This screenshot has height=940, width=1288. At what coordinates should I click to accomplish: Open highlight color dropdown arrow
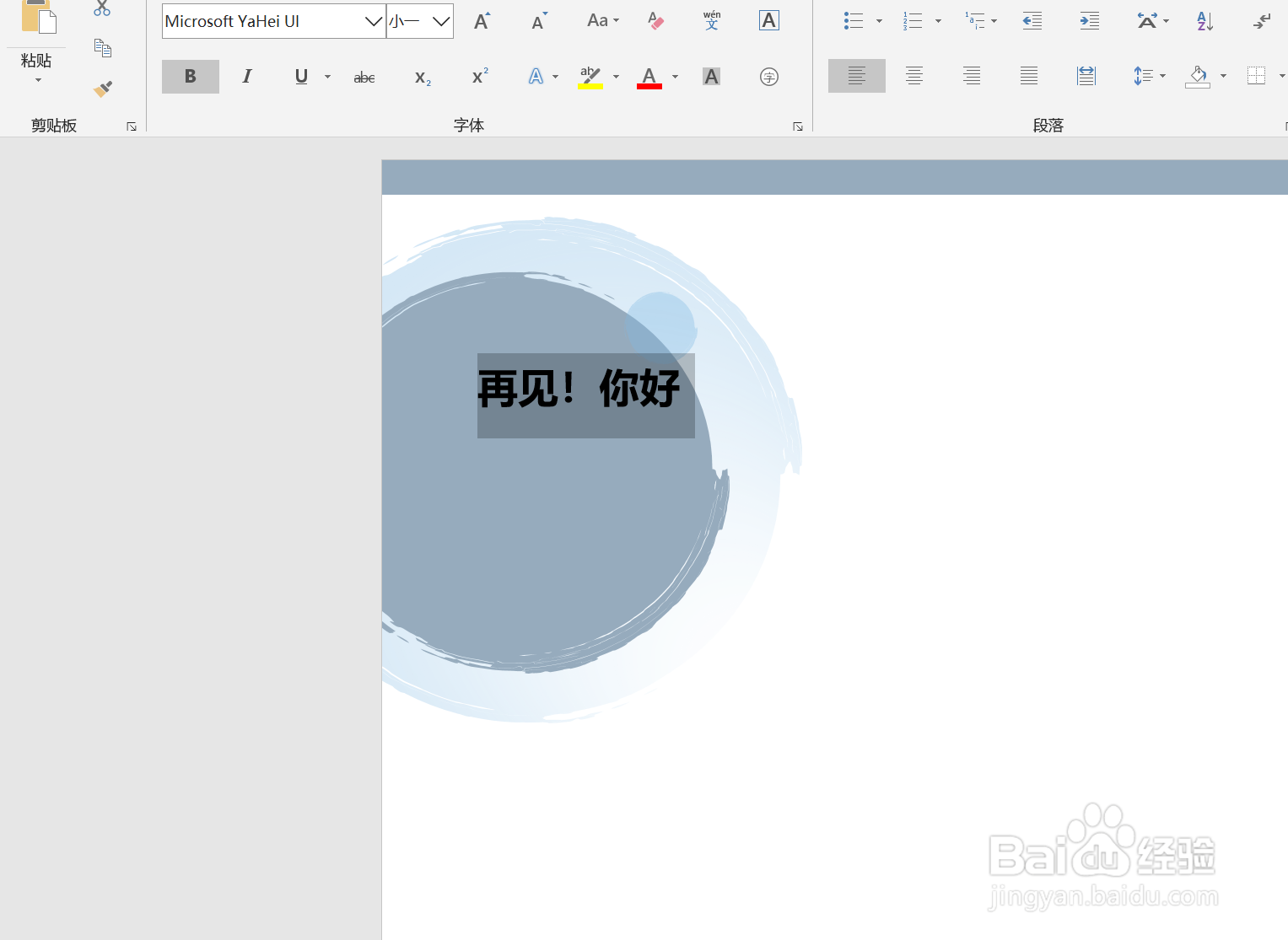[616, 77]
